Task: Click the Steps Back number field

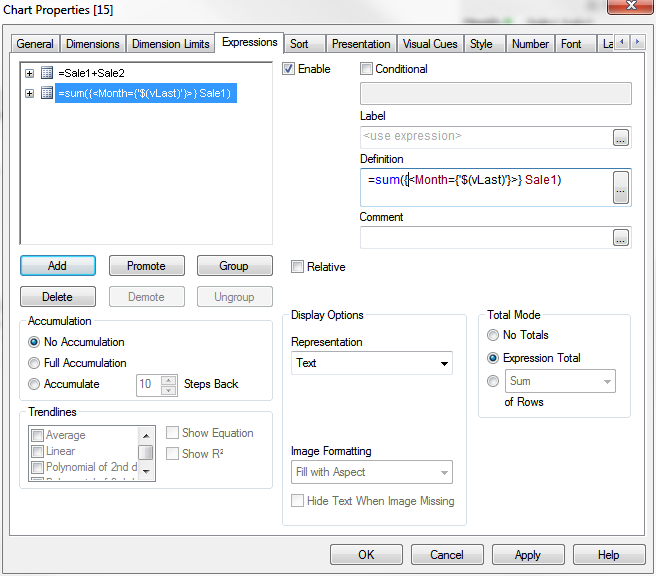Action: (x=149, y=385)
